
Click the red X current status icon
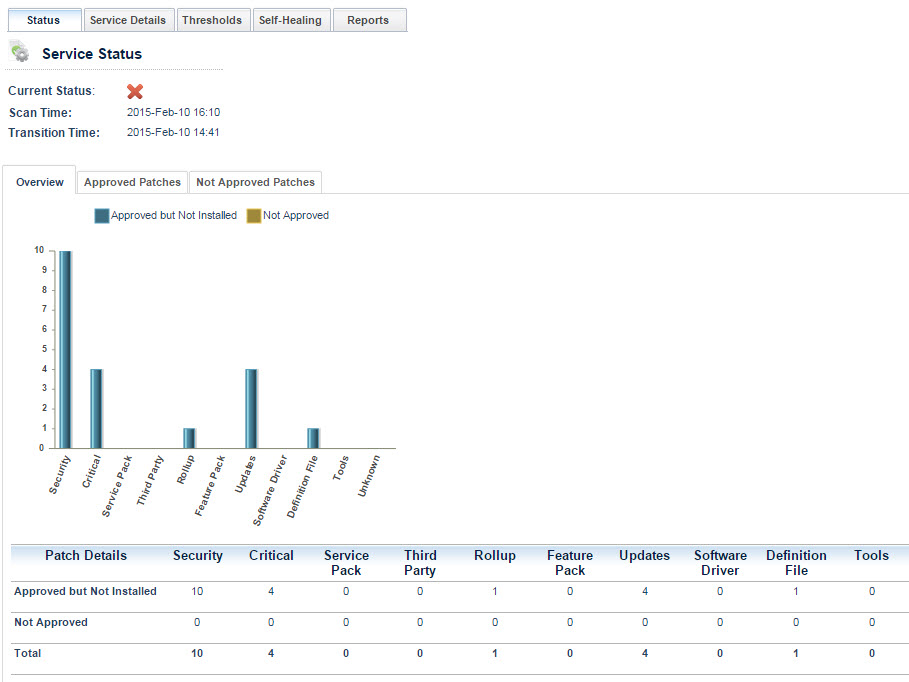click(x=135, y=91)
